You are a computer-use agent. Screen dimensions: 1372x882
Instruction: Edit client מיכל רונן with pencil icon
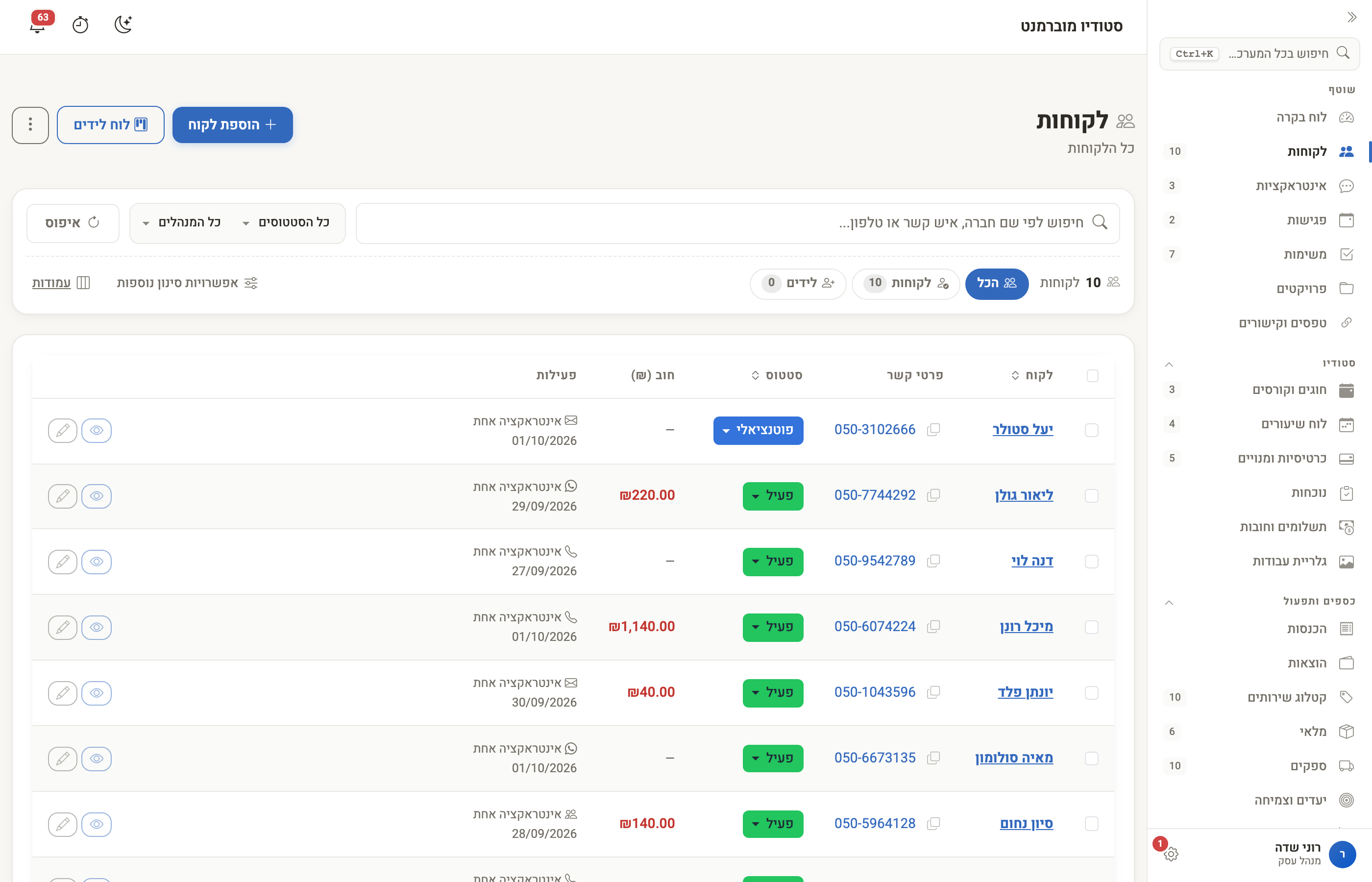point(62,628)
